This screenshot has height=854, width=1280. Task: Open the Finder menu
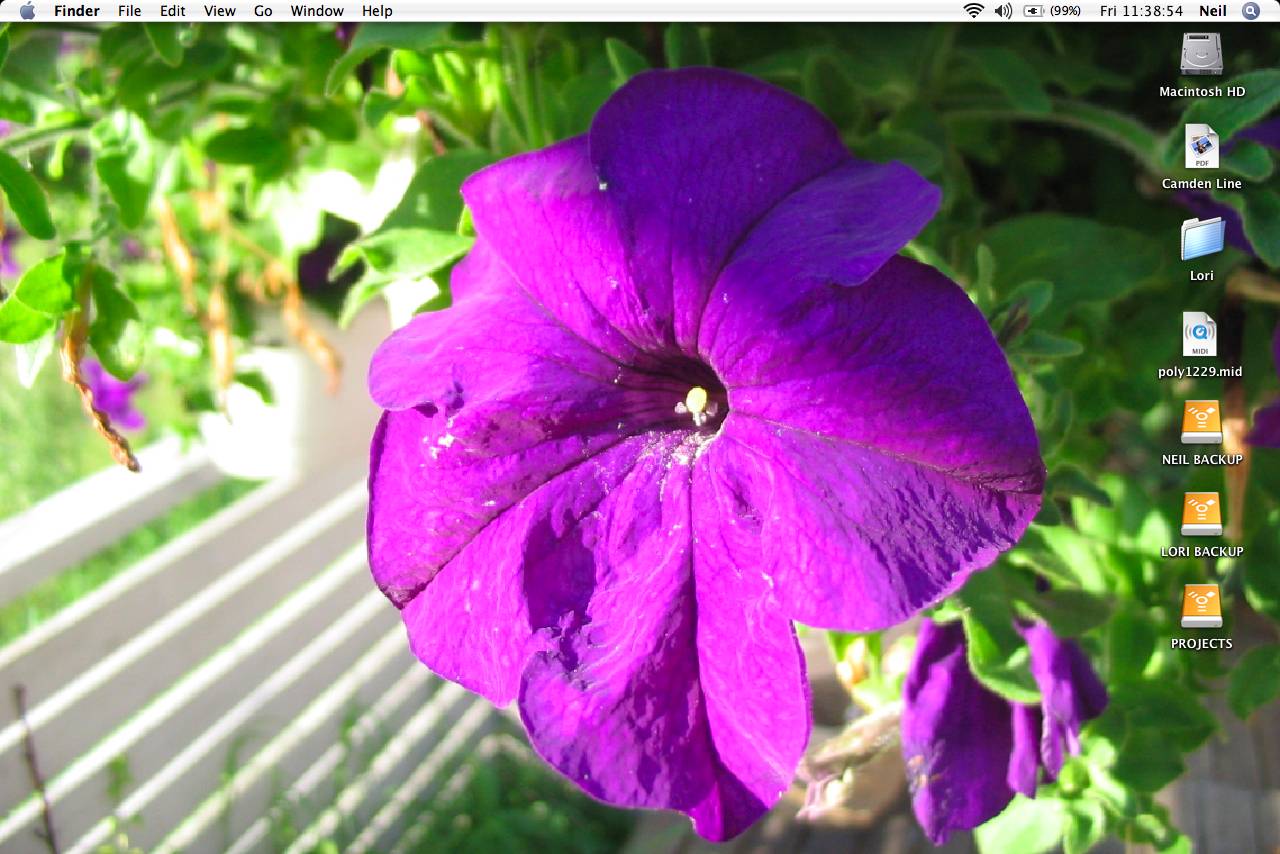(x=77, y=11)
